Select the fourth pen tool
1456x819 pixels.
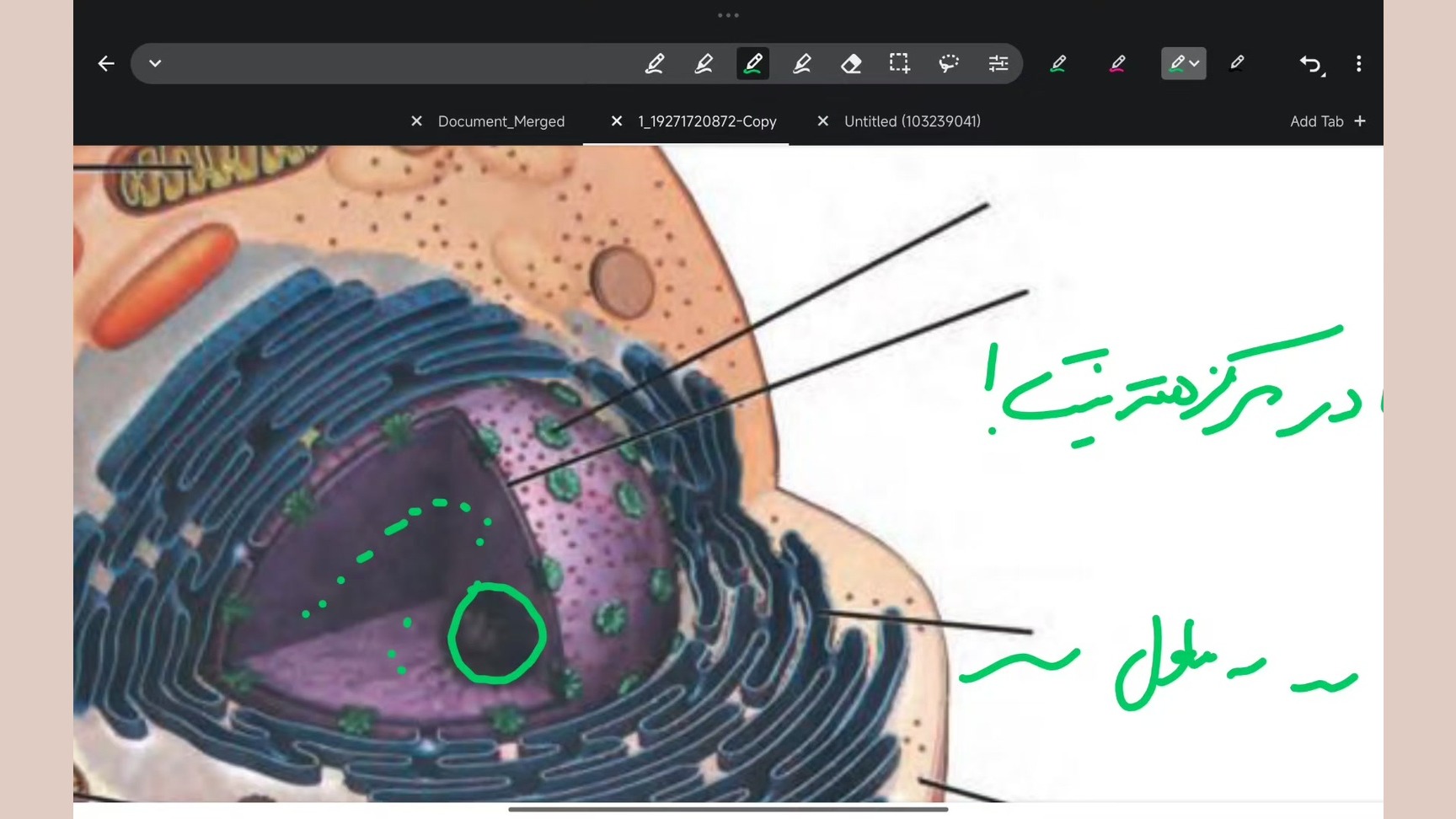tap(801, 63)
